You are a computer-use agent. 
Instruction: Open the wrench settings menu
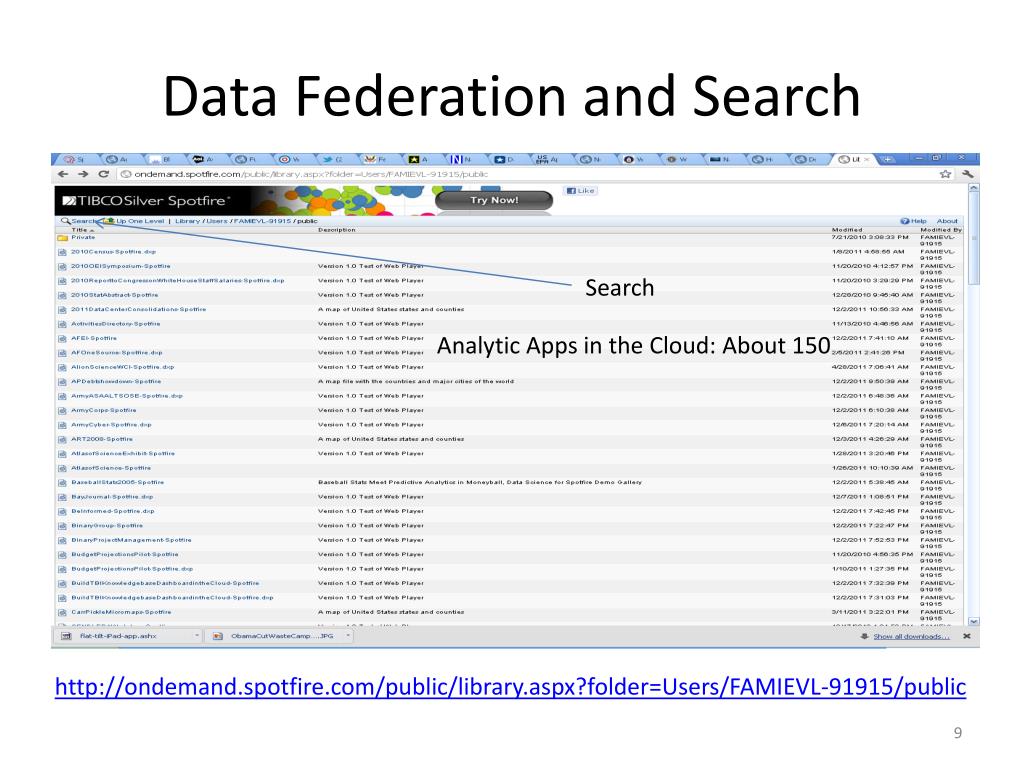coord(967,174)
